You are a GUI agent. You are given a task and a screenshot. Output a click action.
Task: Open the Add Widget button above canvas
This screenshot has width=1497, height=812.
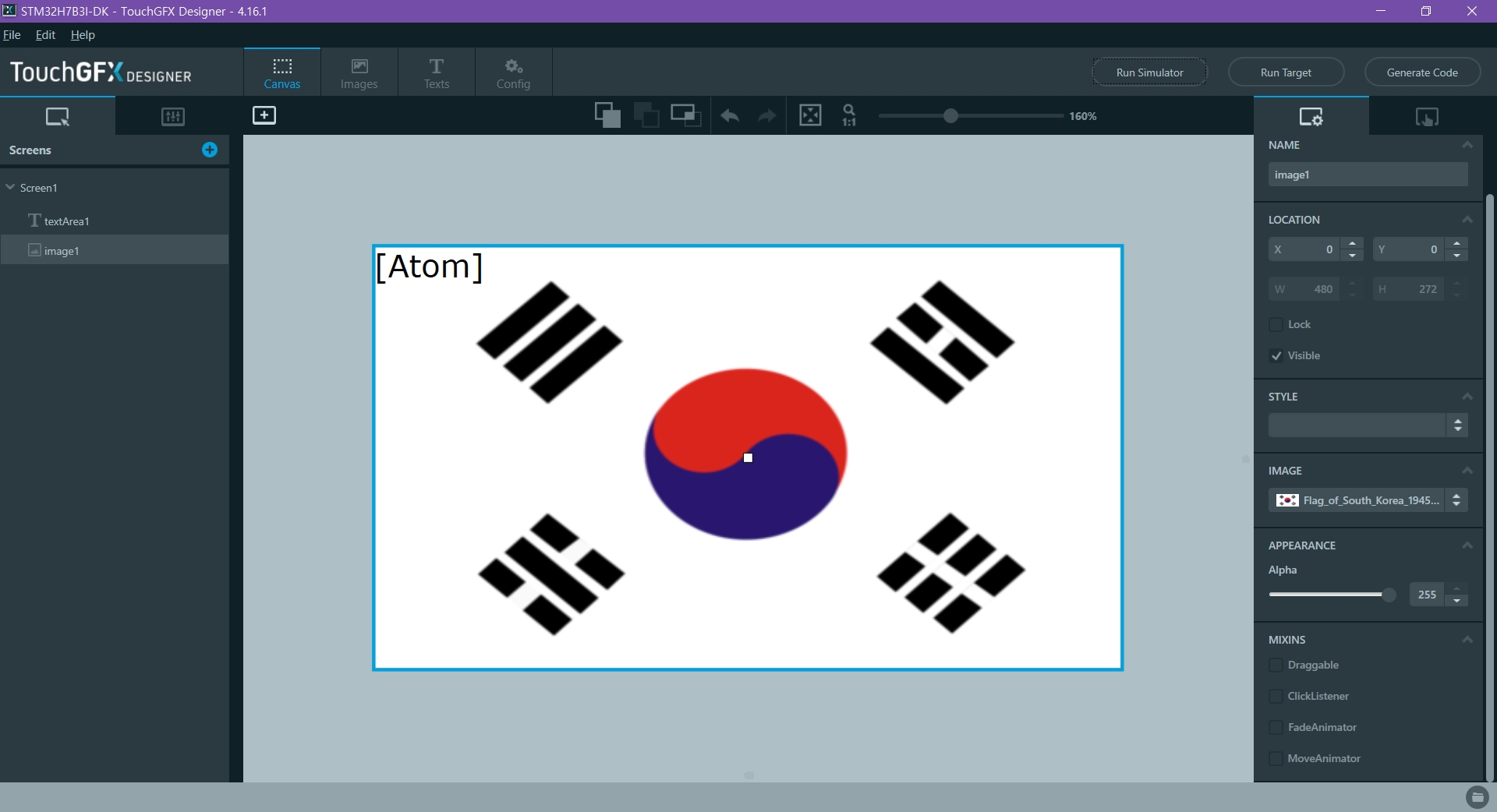click(x=264, y=115)
